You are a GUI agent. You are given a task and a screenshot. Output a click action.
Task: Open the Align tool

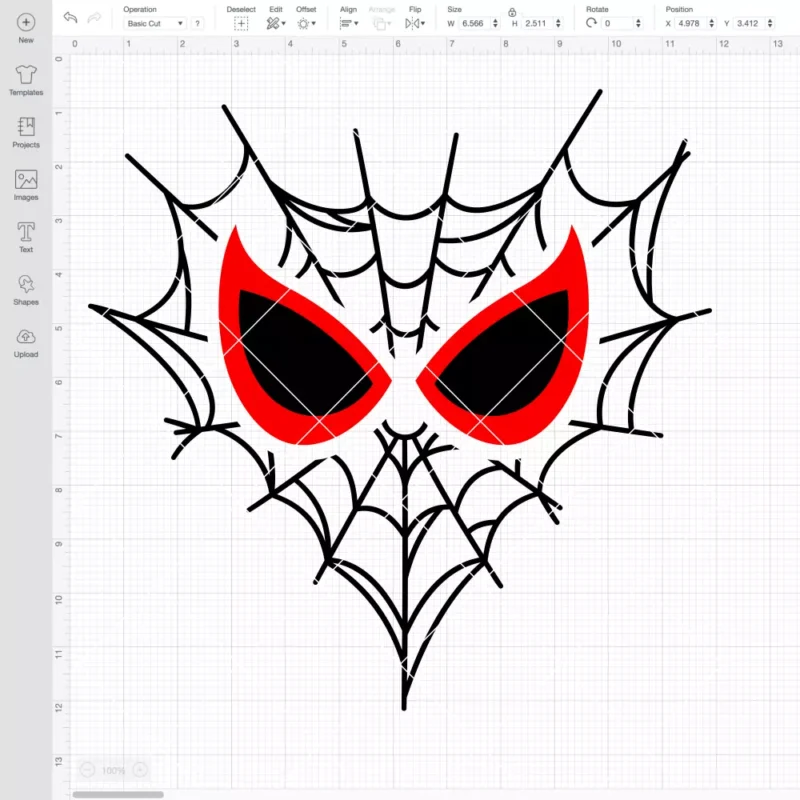pyautogui.click(x=346, y=23)
